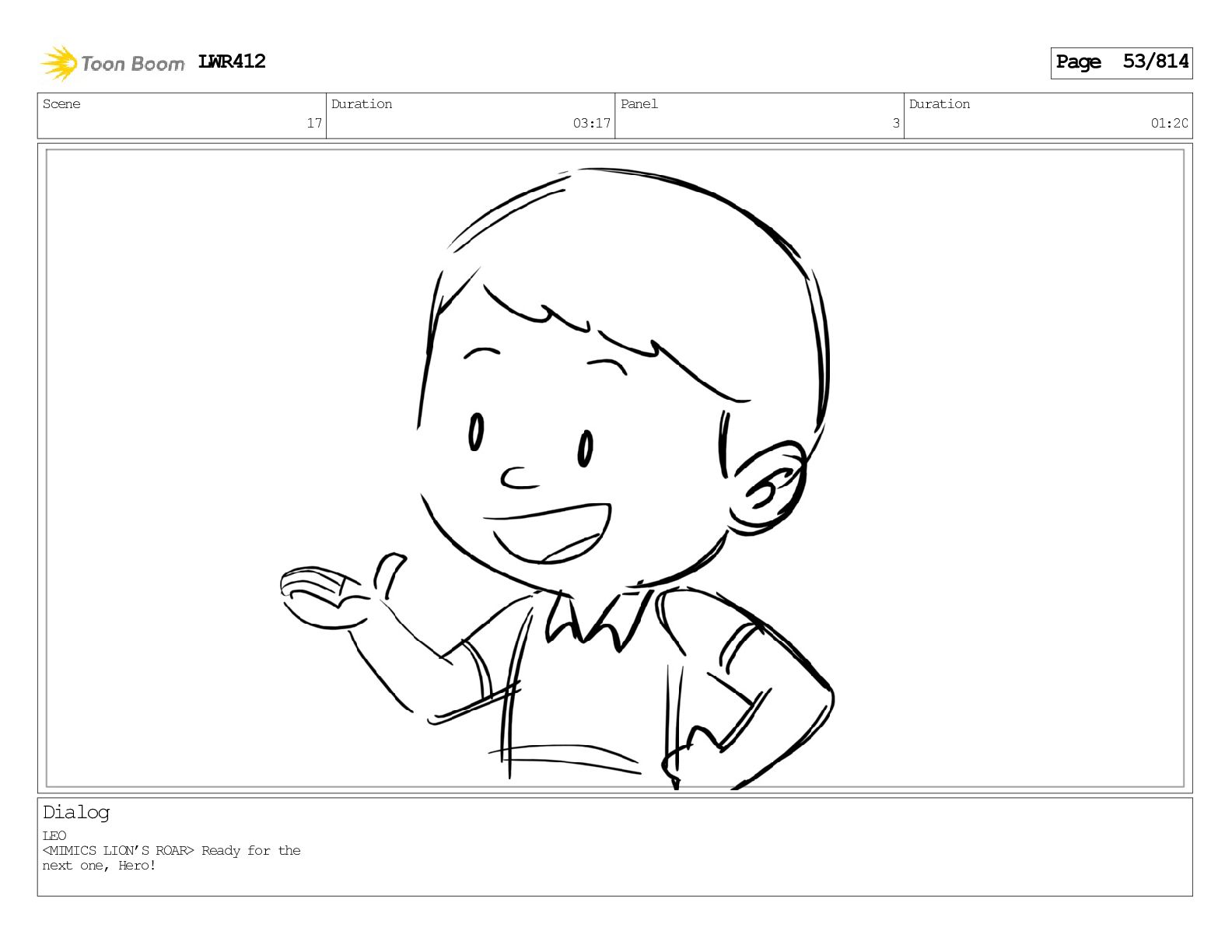Click the Toon Boom logo icon

59,63
